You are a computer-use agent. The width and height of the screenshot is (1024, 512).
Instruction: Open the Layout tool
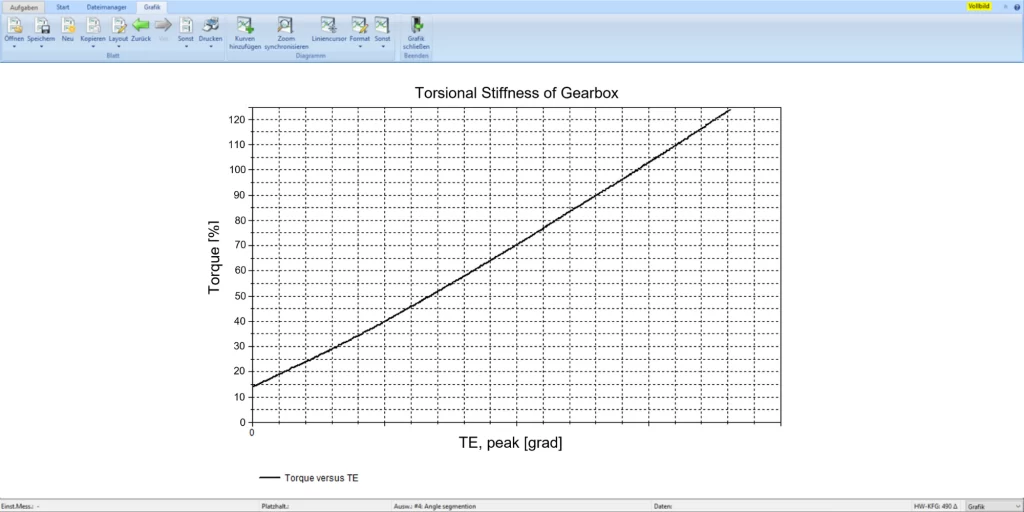tap(118, 25)
